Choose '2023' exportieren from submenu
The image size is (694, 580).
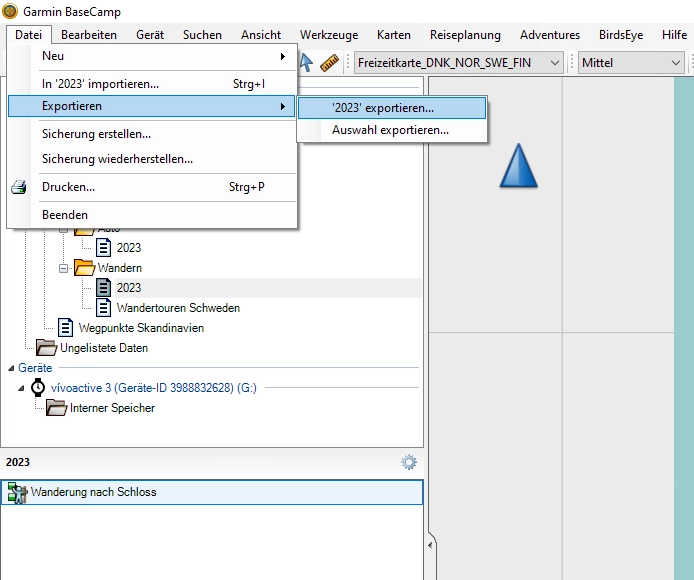(x=390, y=107)
